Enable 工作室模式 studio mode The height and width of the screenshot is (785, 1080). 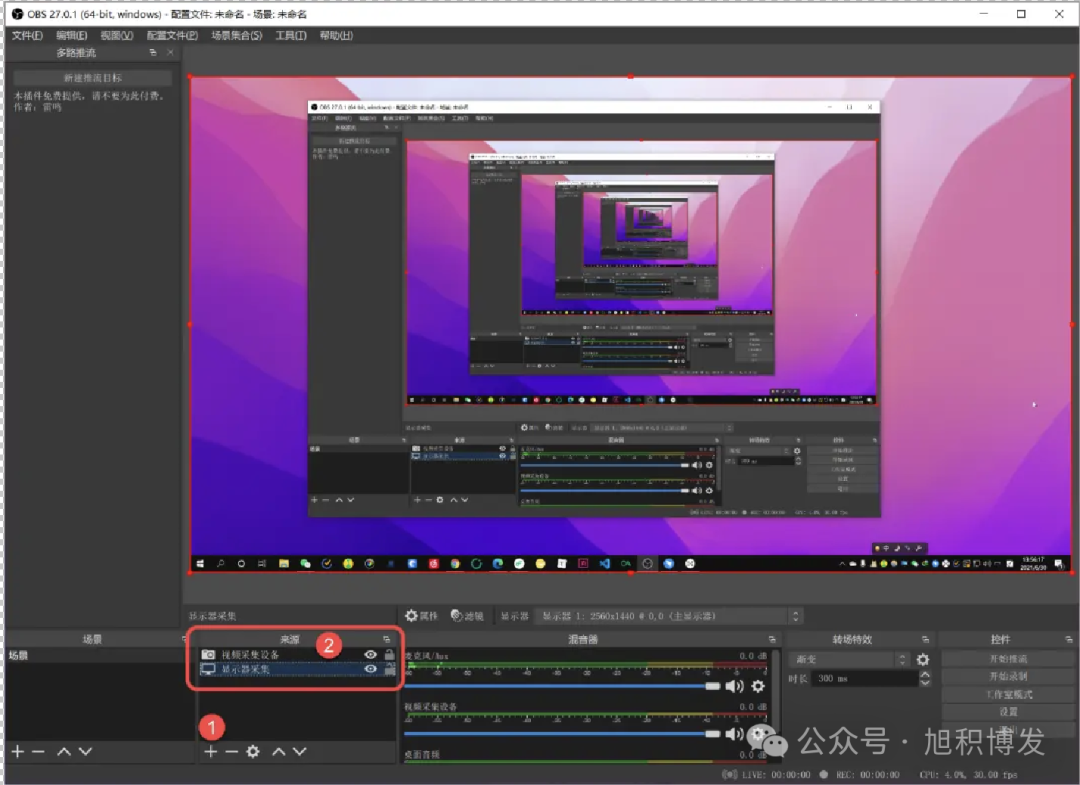point(1008,694)
